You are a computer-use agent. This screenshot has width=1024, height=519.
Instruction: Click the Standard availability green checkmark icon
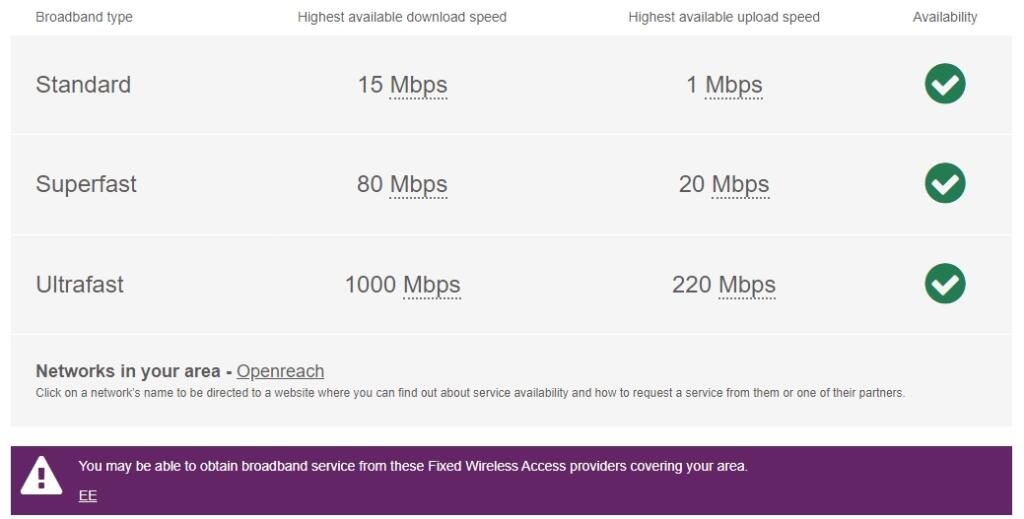click(945, 84)
